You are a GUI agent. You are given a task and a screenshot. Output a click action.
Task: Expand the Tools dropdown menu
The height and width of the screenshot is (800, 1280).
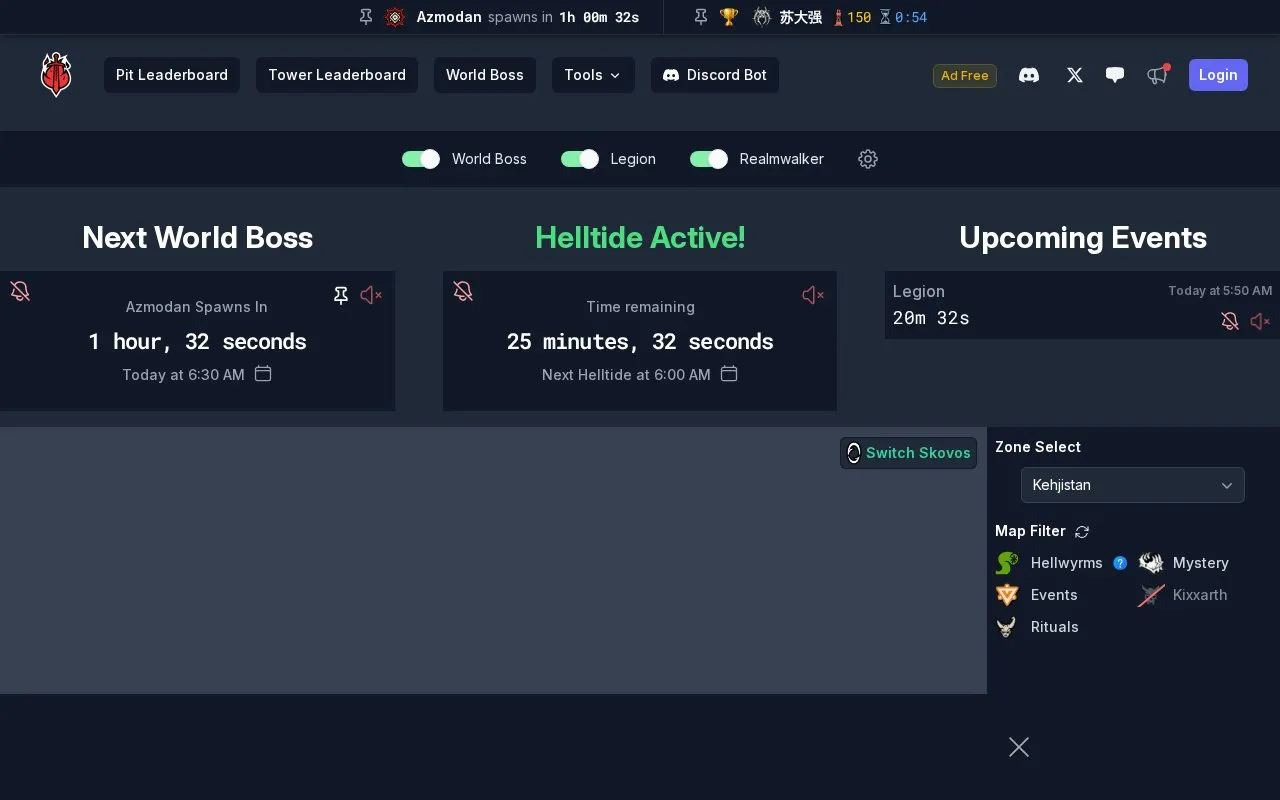[593, 75]
